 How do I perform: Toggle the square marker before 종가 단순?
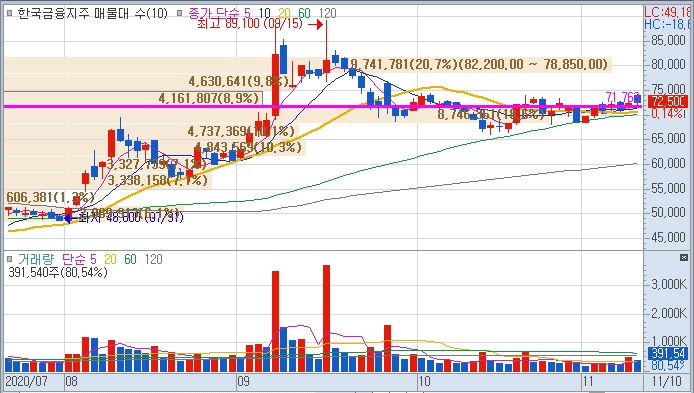click(x=179, y=13)
